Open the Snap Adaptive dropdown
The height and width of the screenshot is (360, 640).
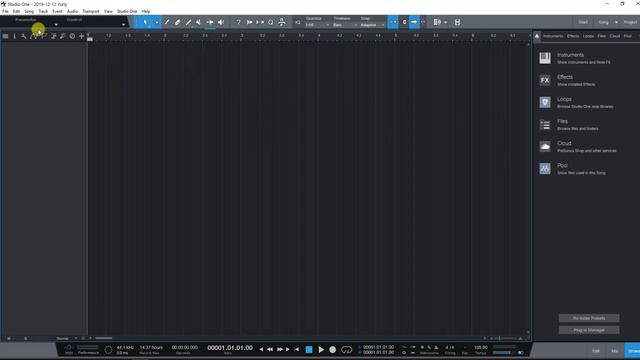click(372, 25)
